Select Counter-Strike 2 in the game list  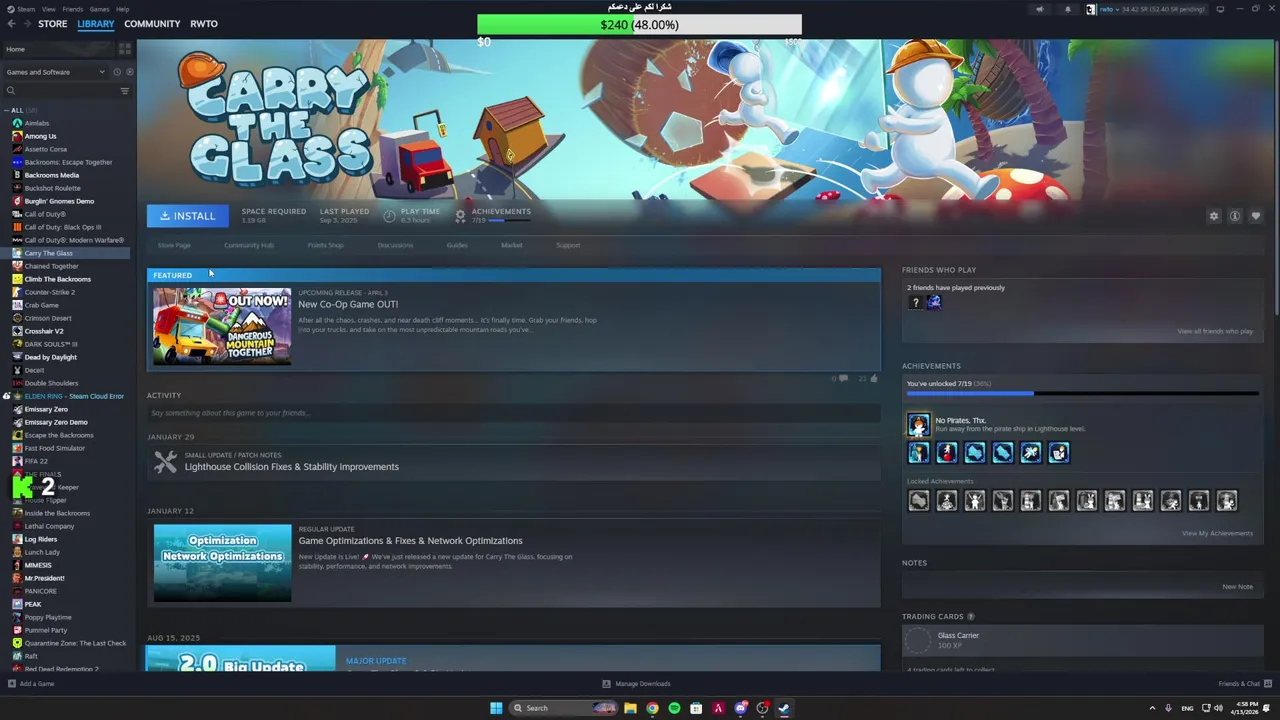coord(49,292)
